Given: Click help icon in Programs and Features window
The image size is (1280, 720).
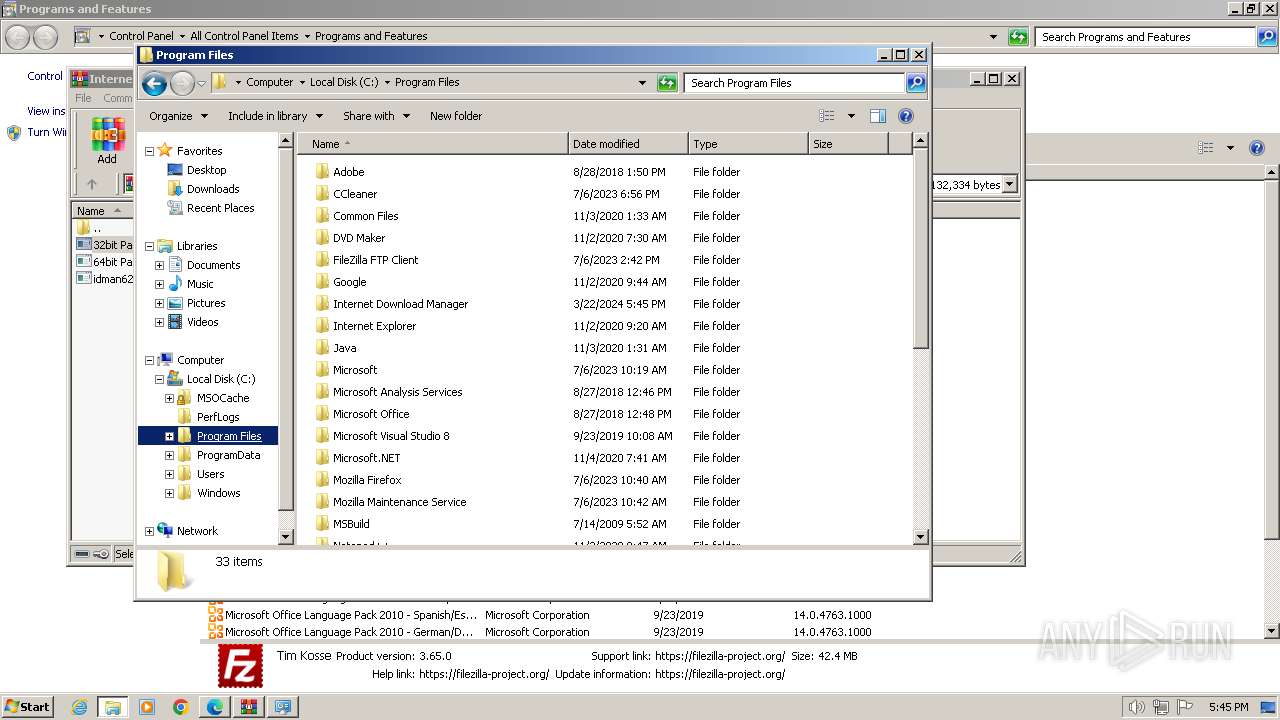Looking at the screenshot, I should 1257,148.
